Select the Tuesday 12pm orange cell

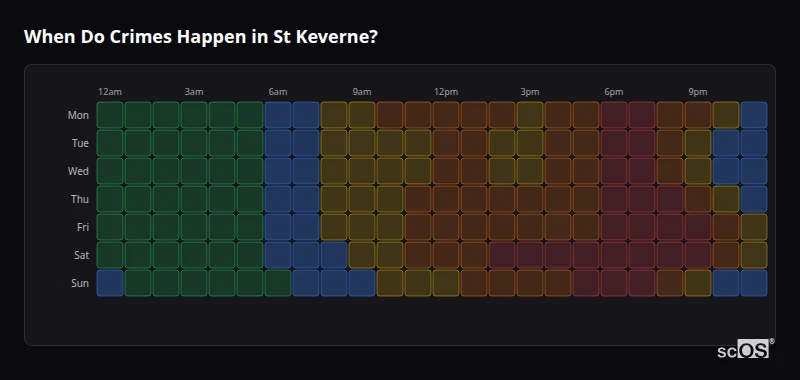coord(446,143)
